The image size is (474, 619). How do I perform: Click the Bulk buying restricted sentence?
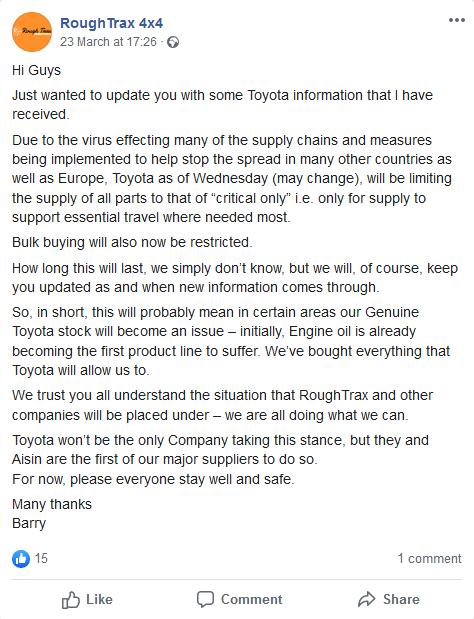132,242
